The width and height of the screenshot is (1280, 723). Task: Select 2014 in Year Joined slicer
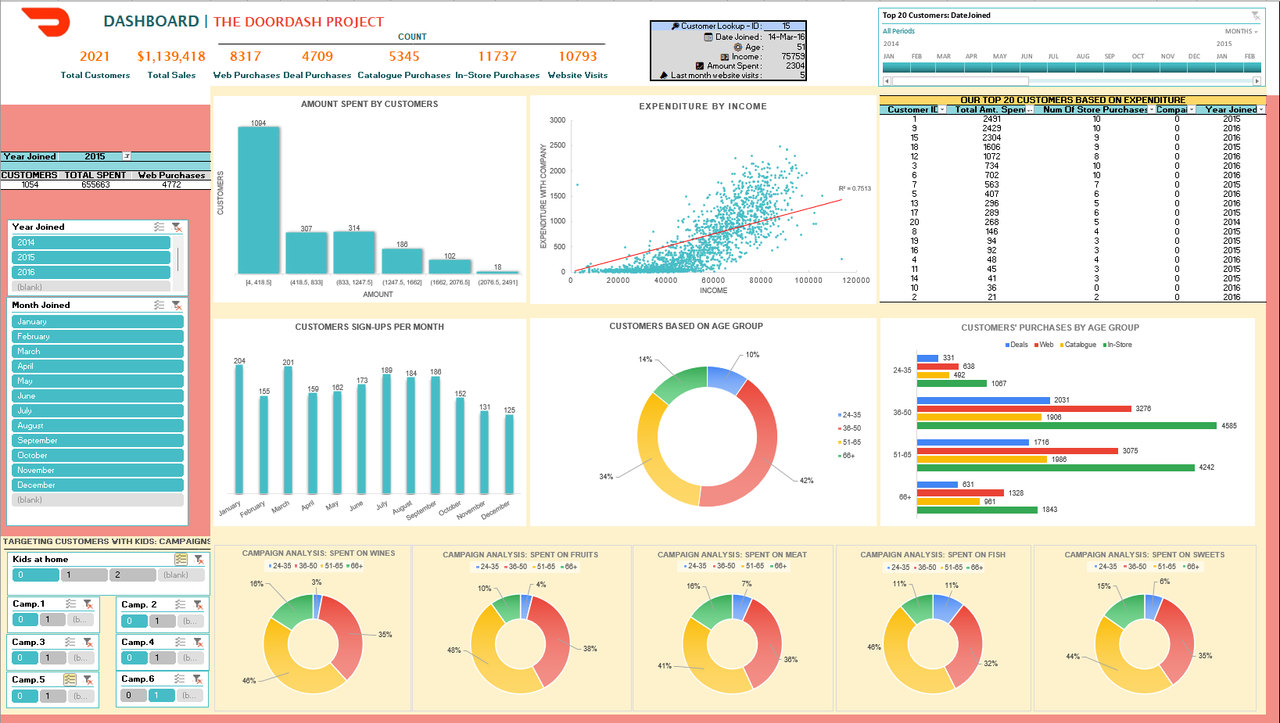pos(90,243)
